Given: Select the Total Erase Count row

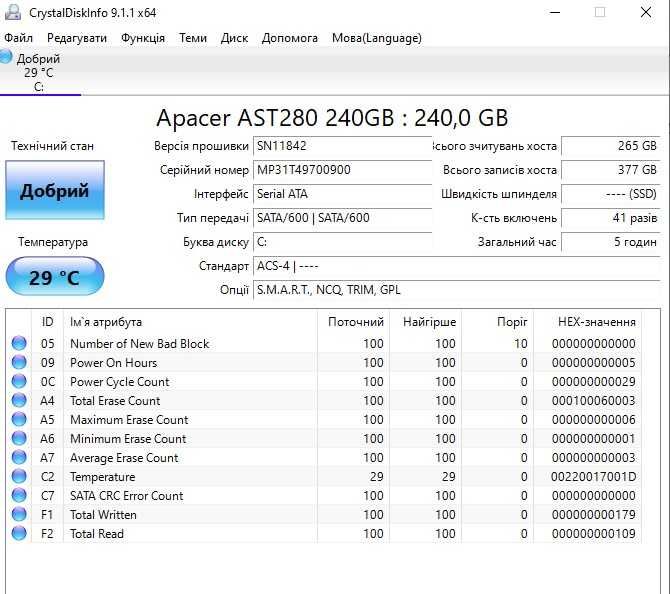Looking at the screenshot, I should point(324,400).
